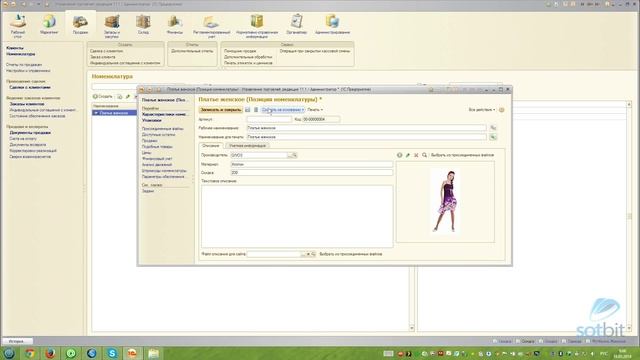Image resolution: width=640 pixels, height=360 pixels.
Task: Open the Склад section
Action: click(x=143, y=24)
